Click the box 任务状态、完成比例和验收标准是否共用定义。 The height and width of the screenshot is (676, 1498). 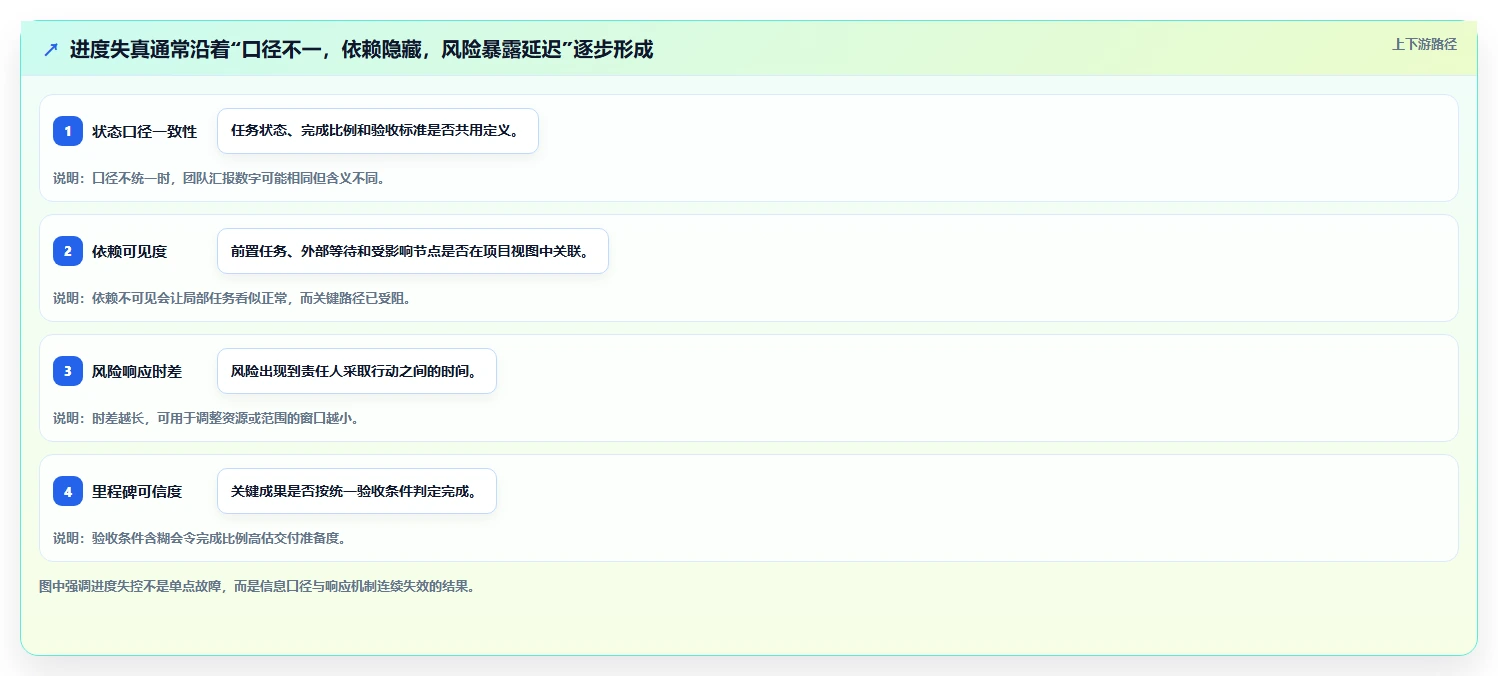pos(378,131)
